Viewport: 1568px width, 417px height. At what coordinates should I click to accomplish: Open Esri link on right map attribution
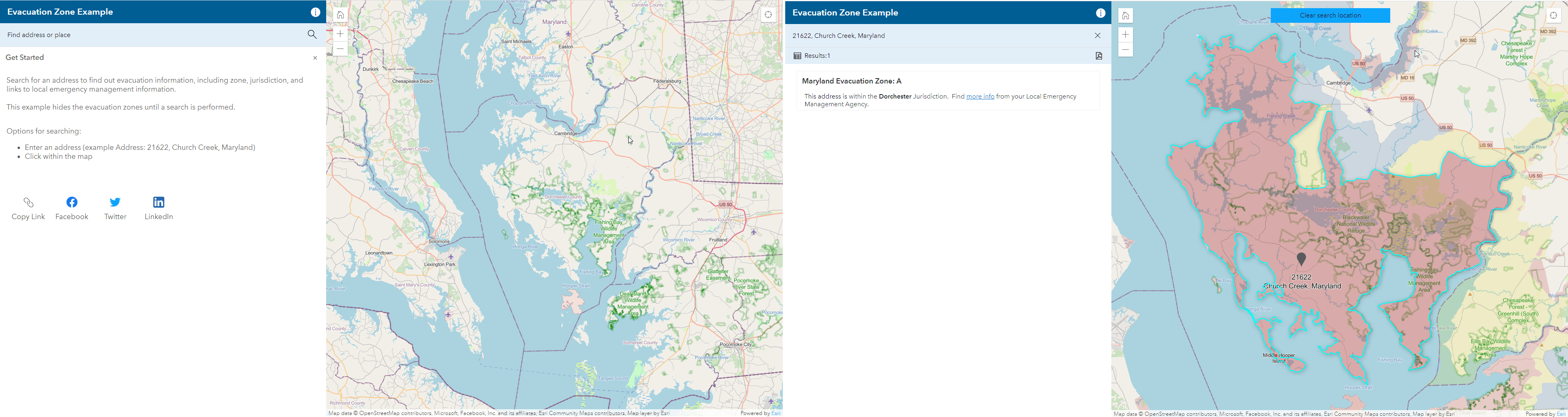1561,414
